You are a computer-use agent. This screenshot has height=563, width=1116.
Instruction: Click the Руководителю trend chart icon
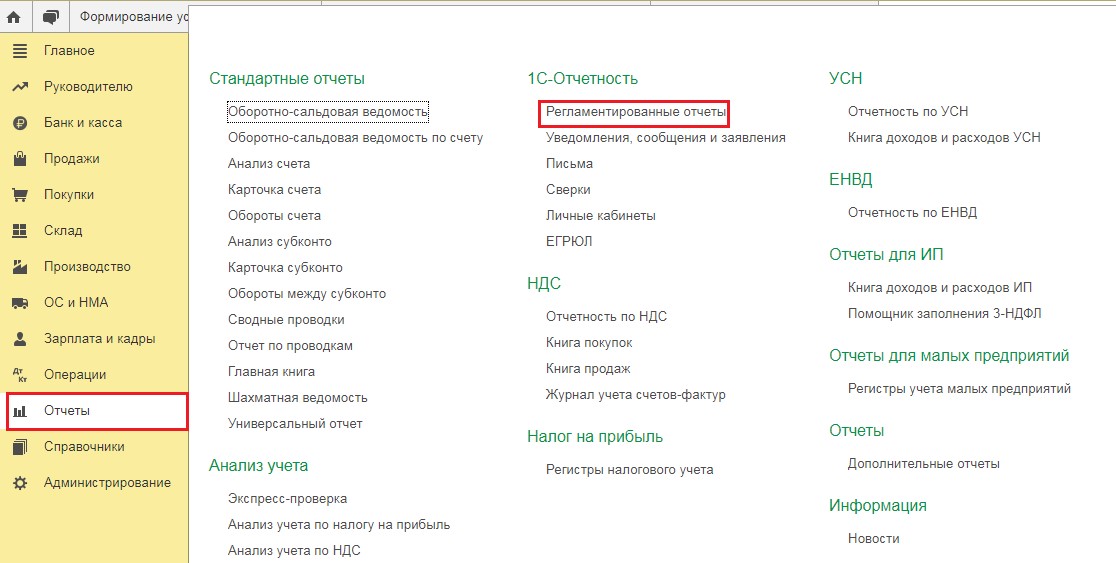tap(20, 87)
